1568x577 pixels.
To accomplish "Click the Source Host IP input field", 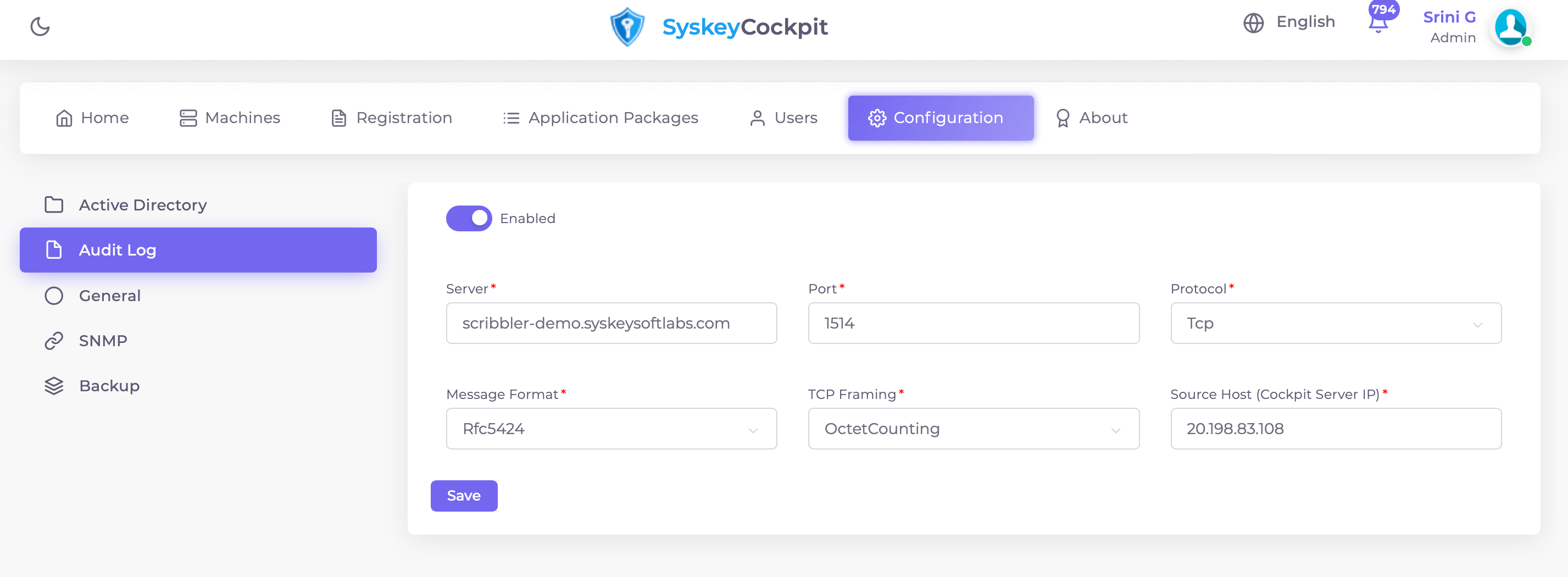I will (1336, 429).
